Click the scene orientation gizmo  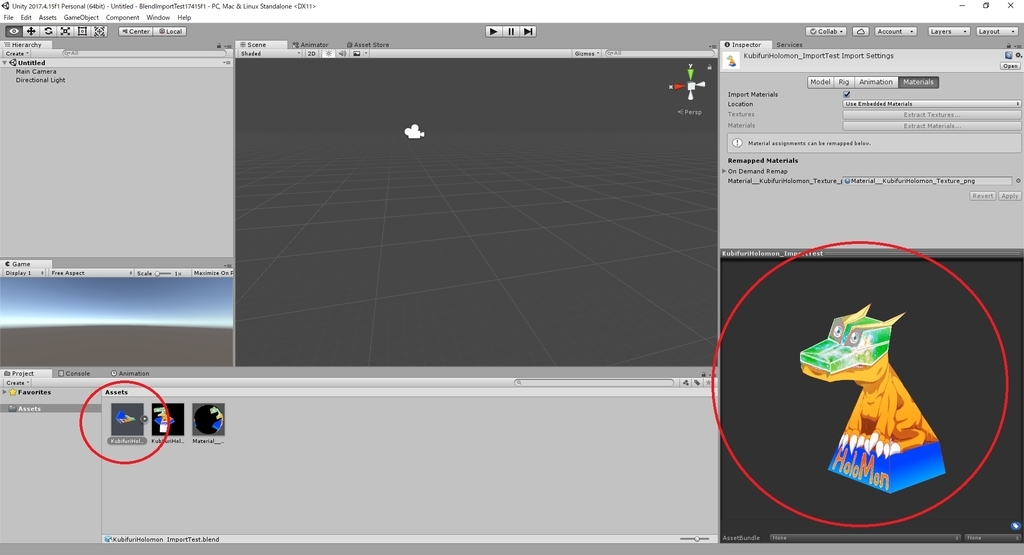(x=690, y=86)
